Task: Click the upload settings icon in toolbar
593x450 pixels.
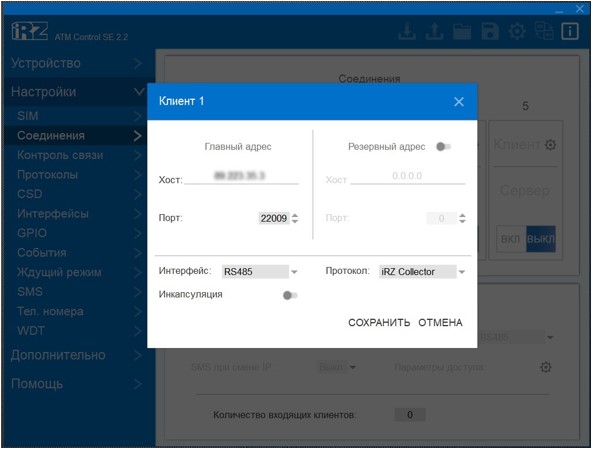Action: coord(435,31)
